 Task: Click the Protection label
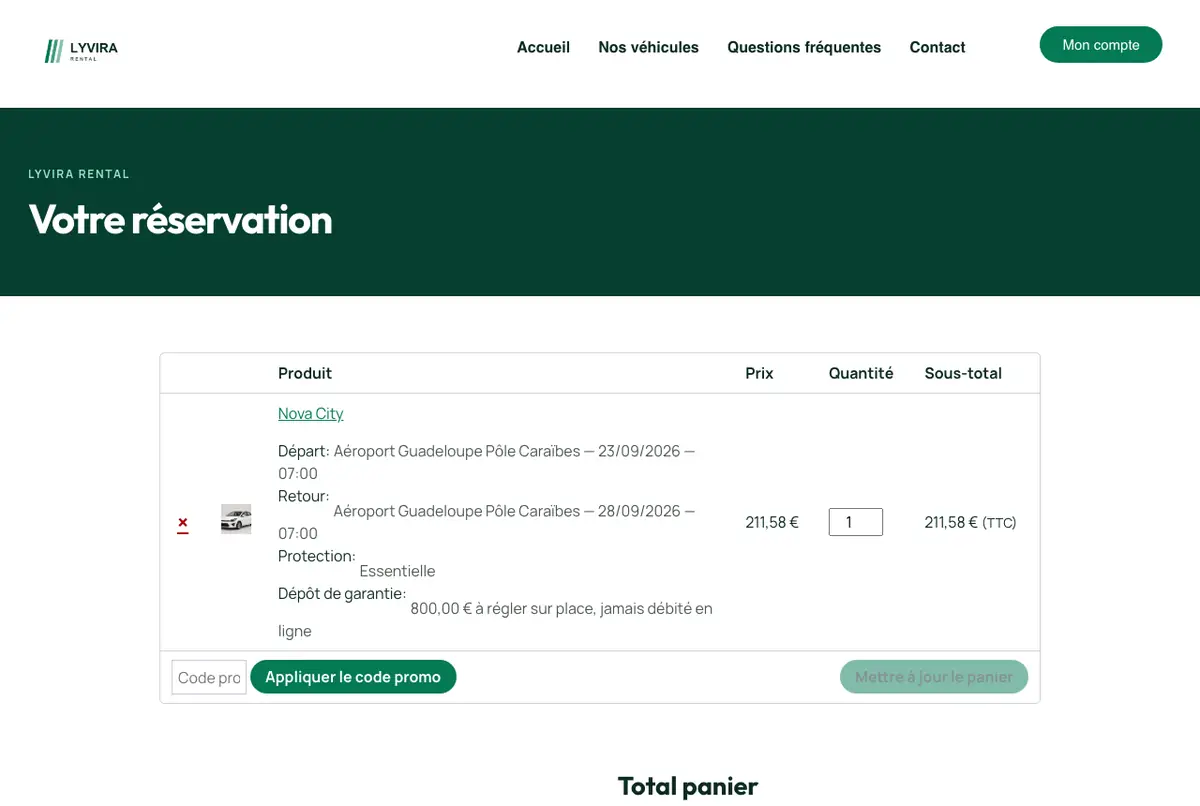point(317,556)
